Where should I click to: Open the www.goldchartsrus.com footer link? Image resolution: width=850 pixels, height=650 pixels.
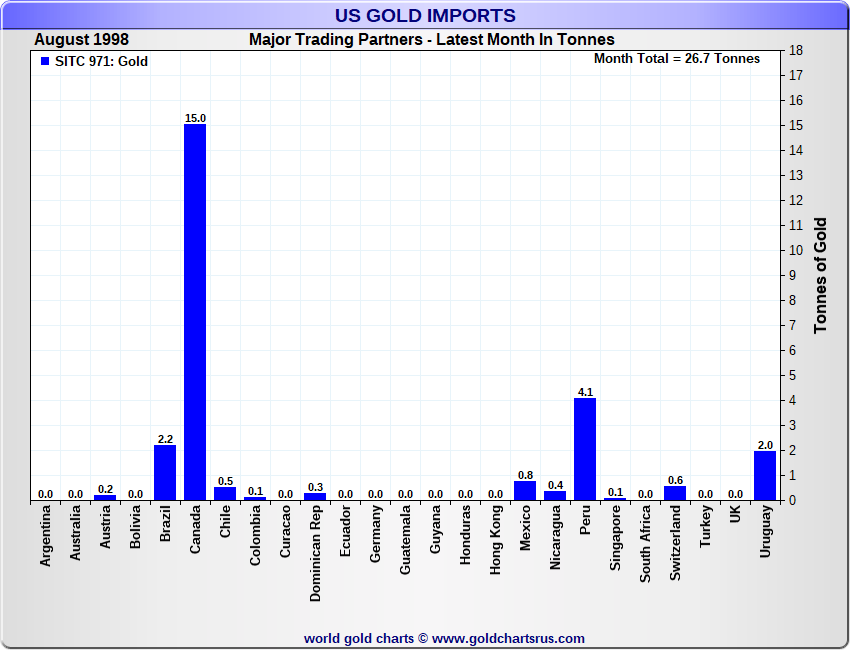point(508,638)
